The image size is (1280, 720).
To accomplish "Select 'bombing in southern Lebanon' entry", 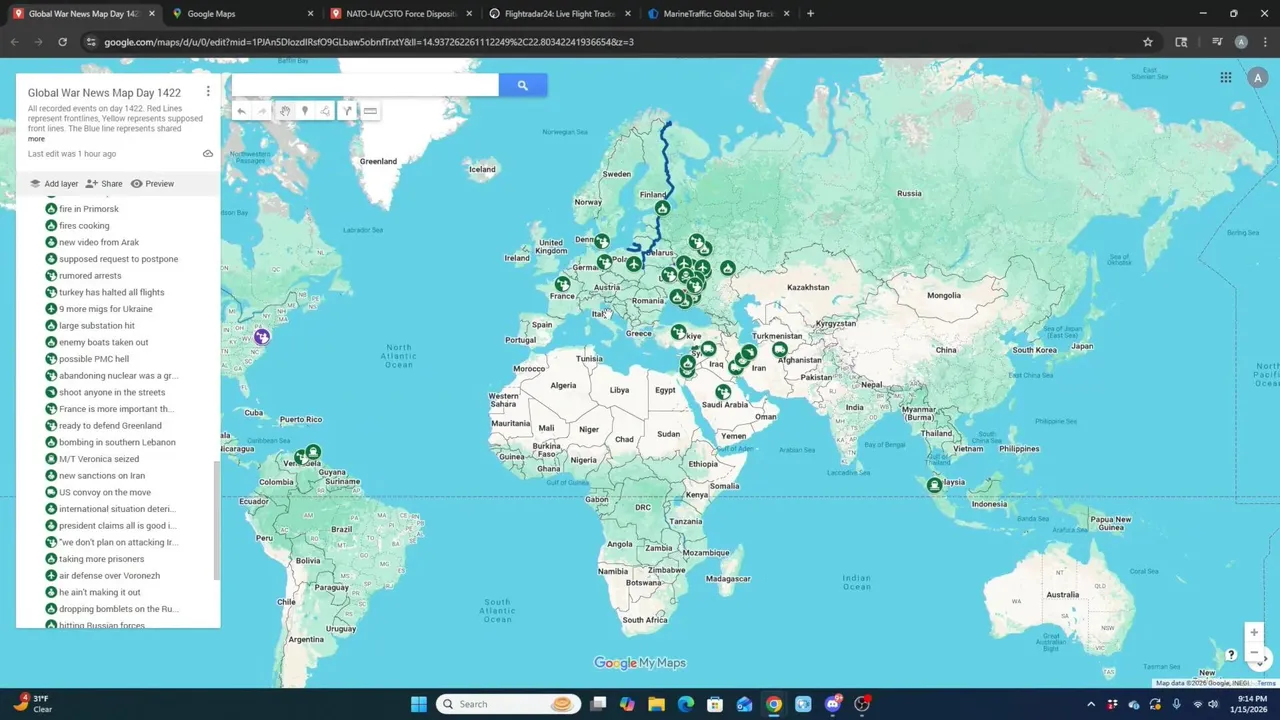I will click(117, 442).
